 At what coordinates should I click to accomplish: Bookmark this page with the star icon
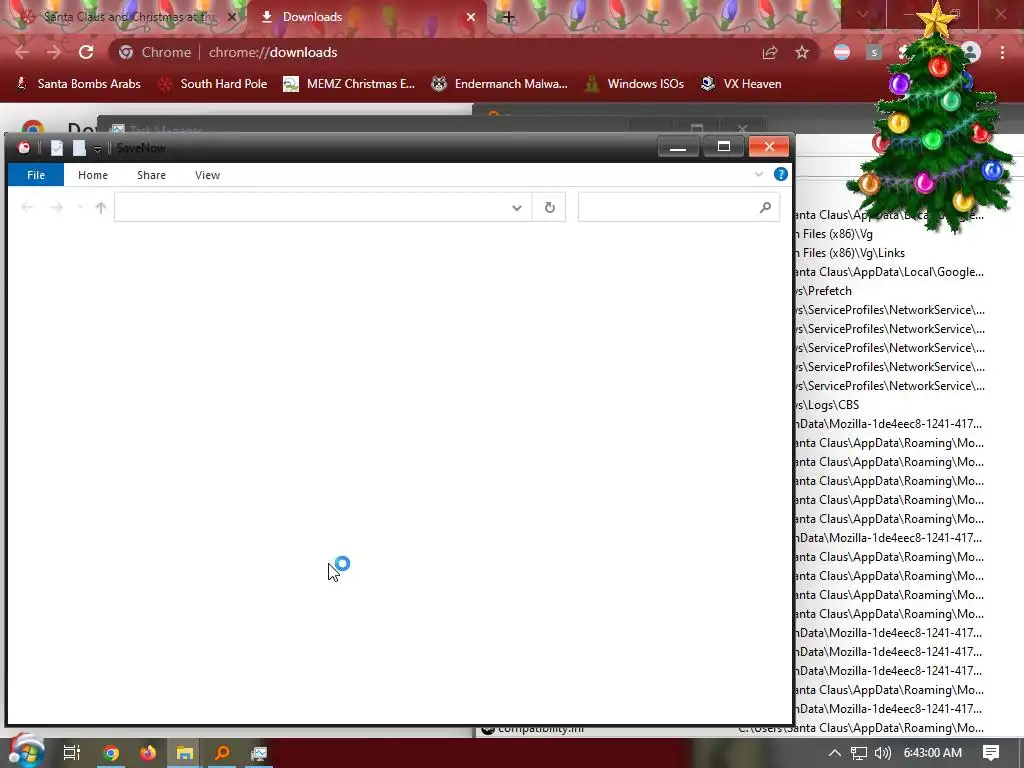(x=802, y=52)
